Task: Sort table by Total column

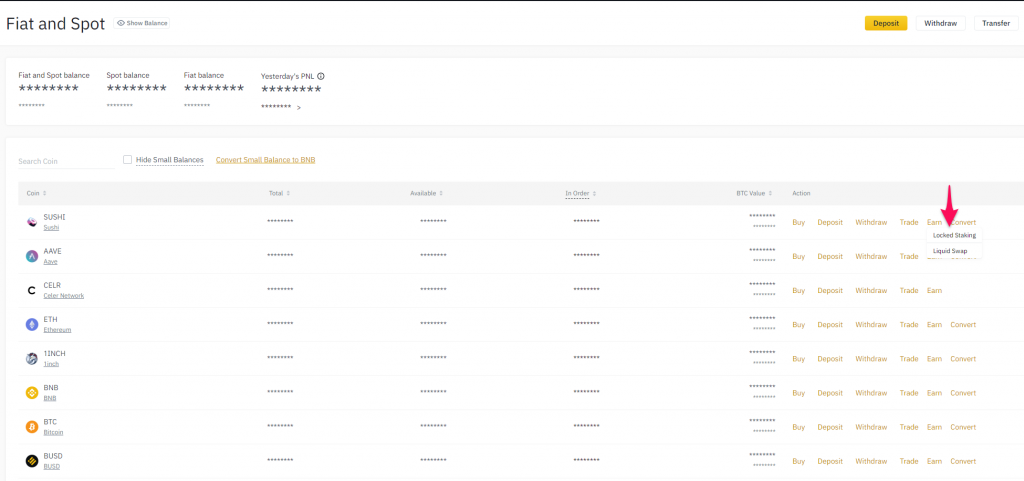Action: [x=280, y=193]
